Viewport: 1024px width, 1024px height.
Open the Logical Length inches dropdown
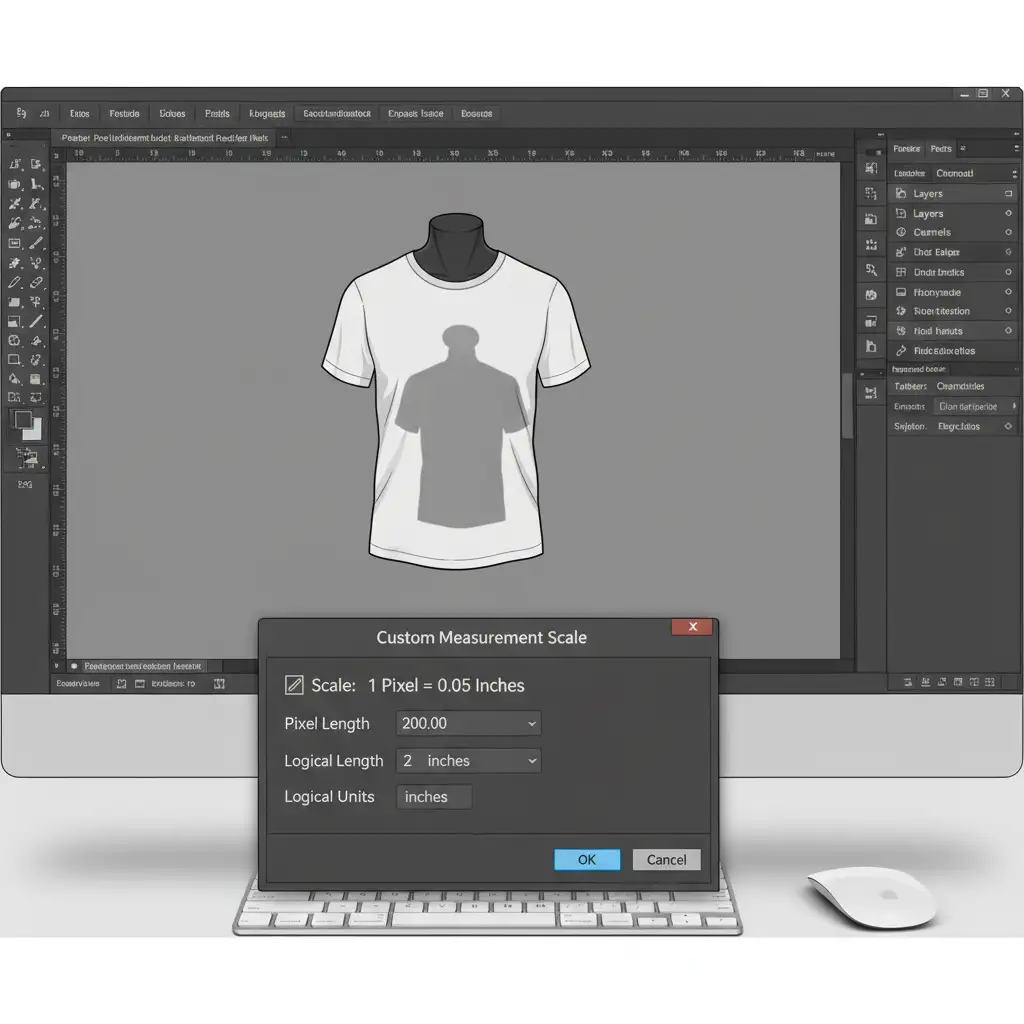[x=532, y=761]
